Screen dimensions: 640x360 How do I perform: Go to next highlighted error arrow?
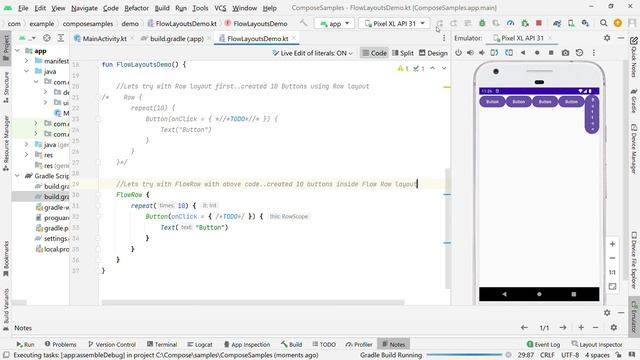tap(444, 68)
